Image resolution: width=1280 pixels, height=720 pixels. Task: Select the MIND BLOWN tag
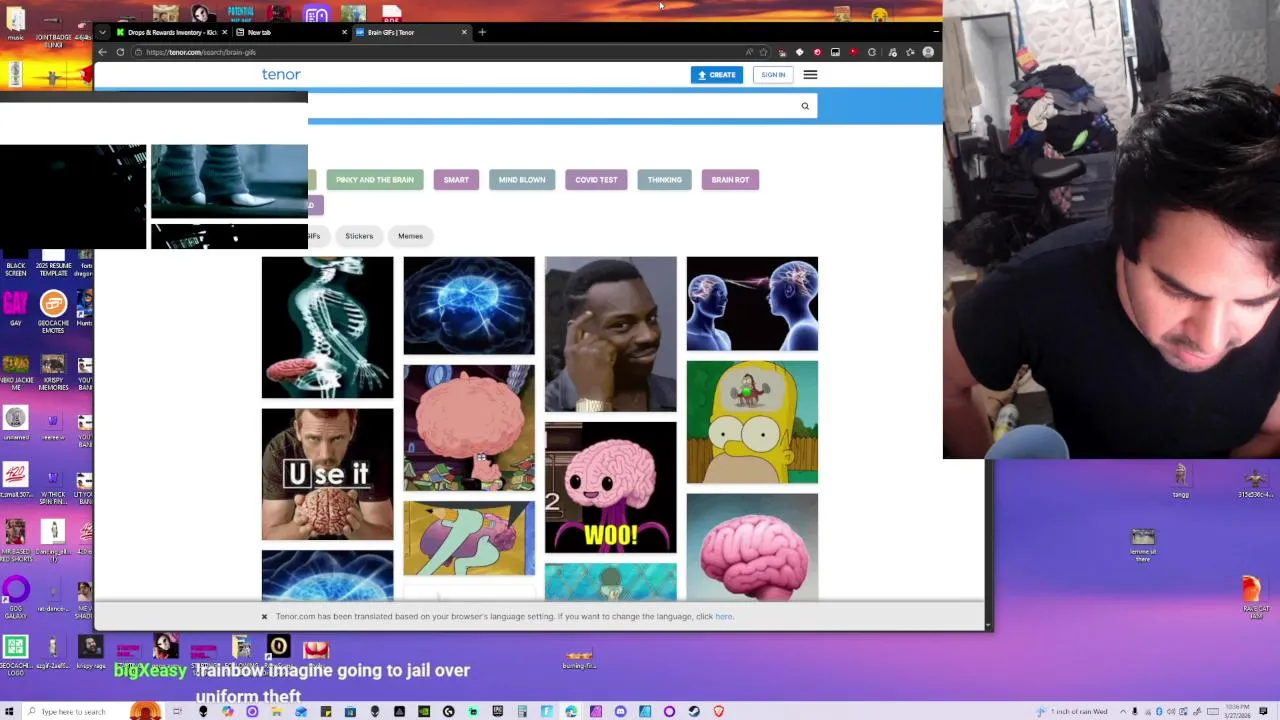tap(522, 180)
